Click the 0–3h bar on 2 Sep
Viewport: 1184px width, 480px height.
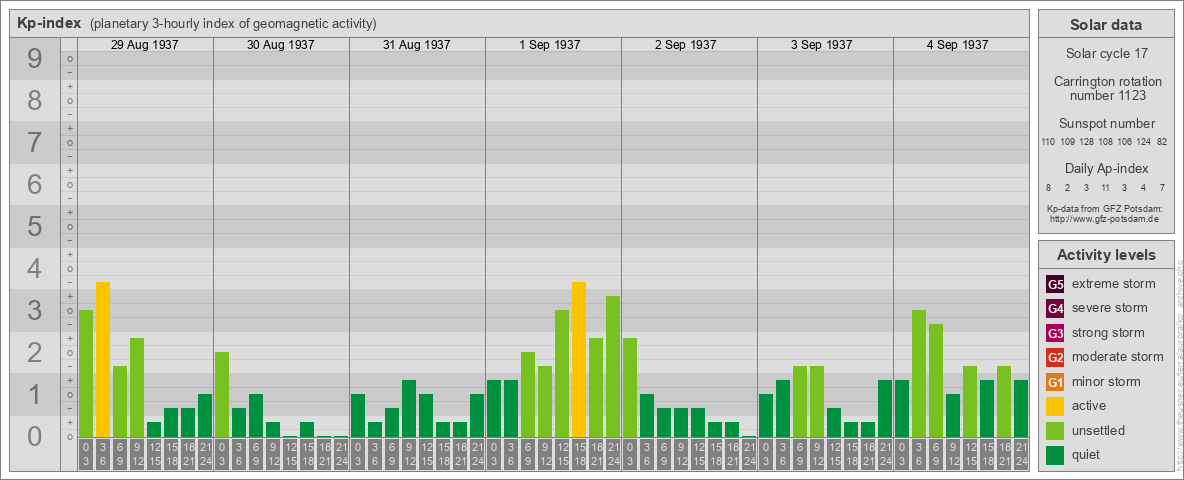click(x=630, y=387)
